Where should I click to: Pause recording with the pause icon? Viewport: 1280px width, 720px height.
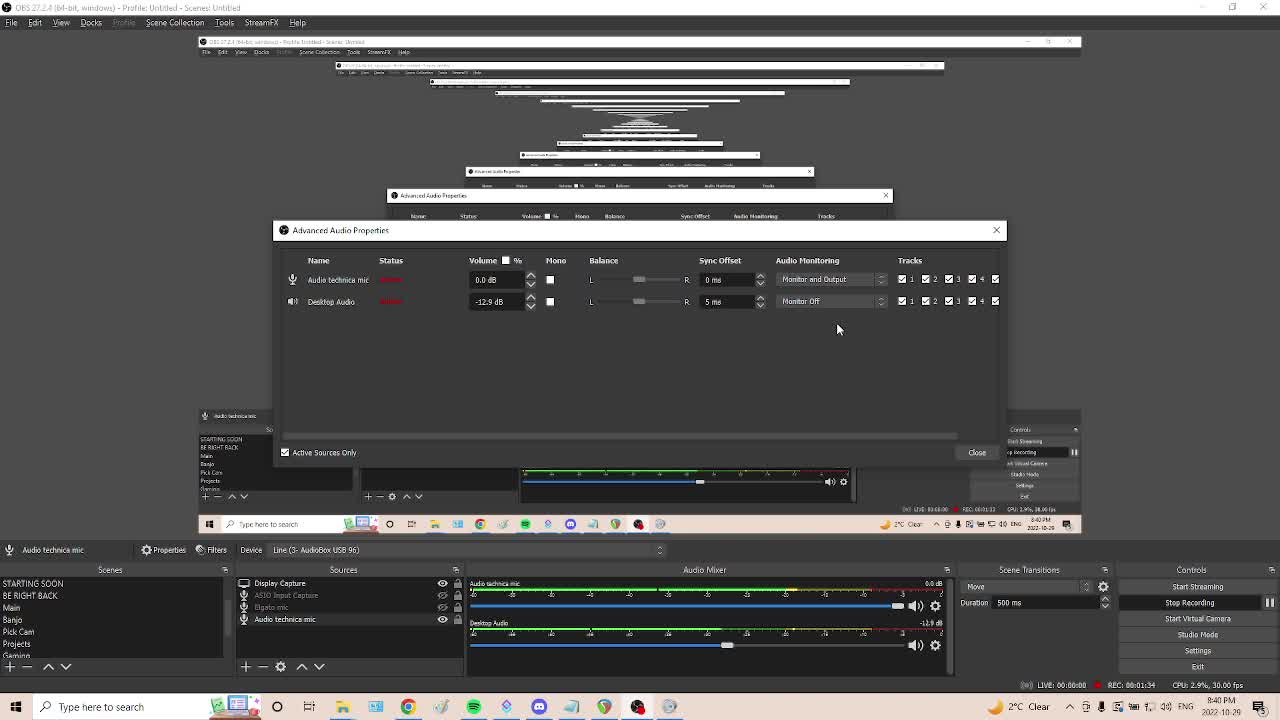pos(1269,603)
